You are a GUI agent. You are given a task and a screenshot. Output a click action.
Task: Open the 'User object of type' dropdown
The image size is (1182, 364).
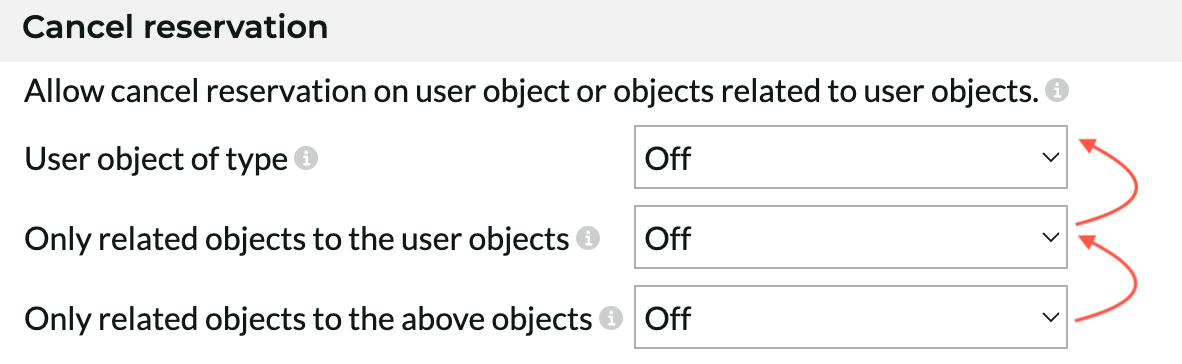(851, 157)
